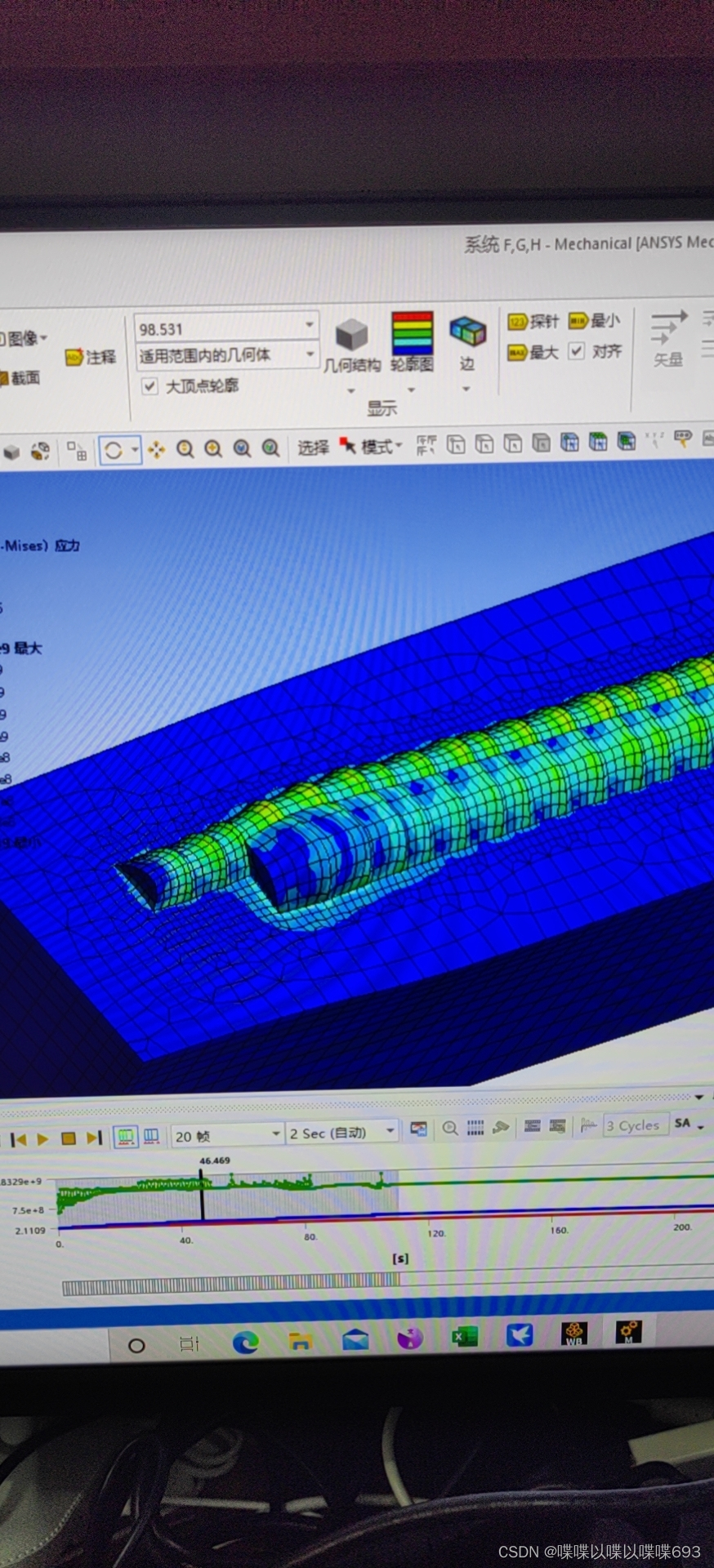Click the 3 Cycles field
The height and width of the screenshot is (1568, 714).
point(635,1125)
